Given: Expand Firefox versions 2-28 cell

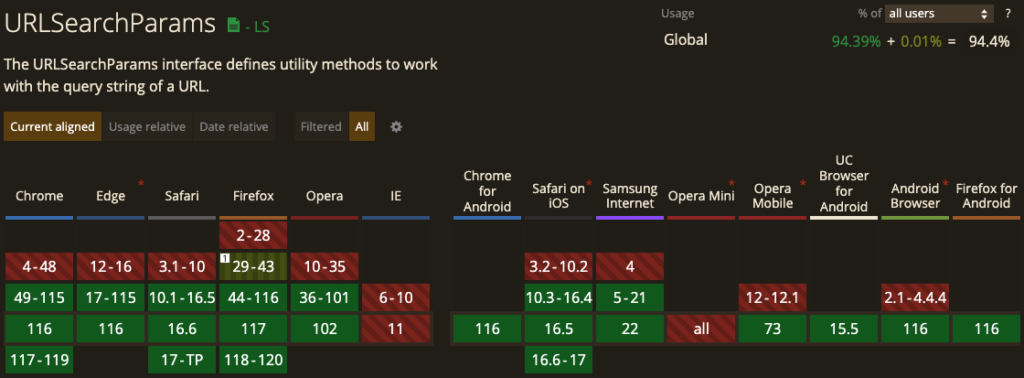Looking at the screenshot, I should (253, 235).
